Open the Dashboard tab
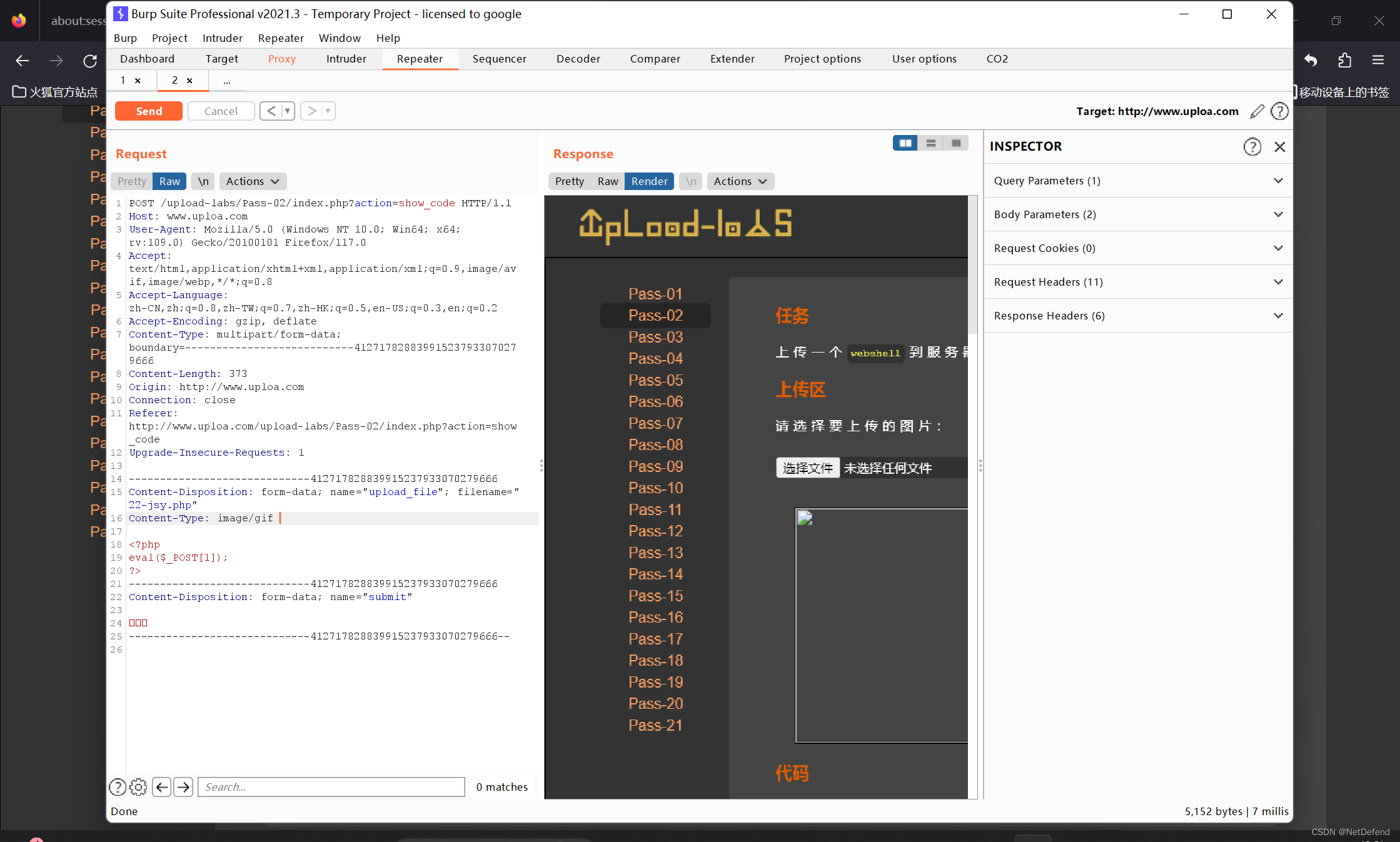1400x842 pixels. pos(148,59)
